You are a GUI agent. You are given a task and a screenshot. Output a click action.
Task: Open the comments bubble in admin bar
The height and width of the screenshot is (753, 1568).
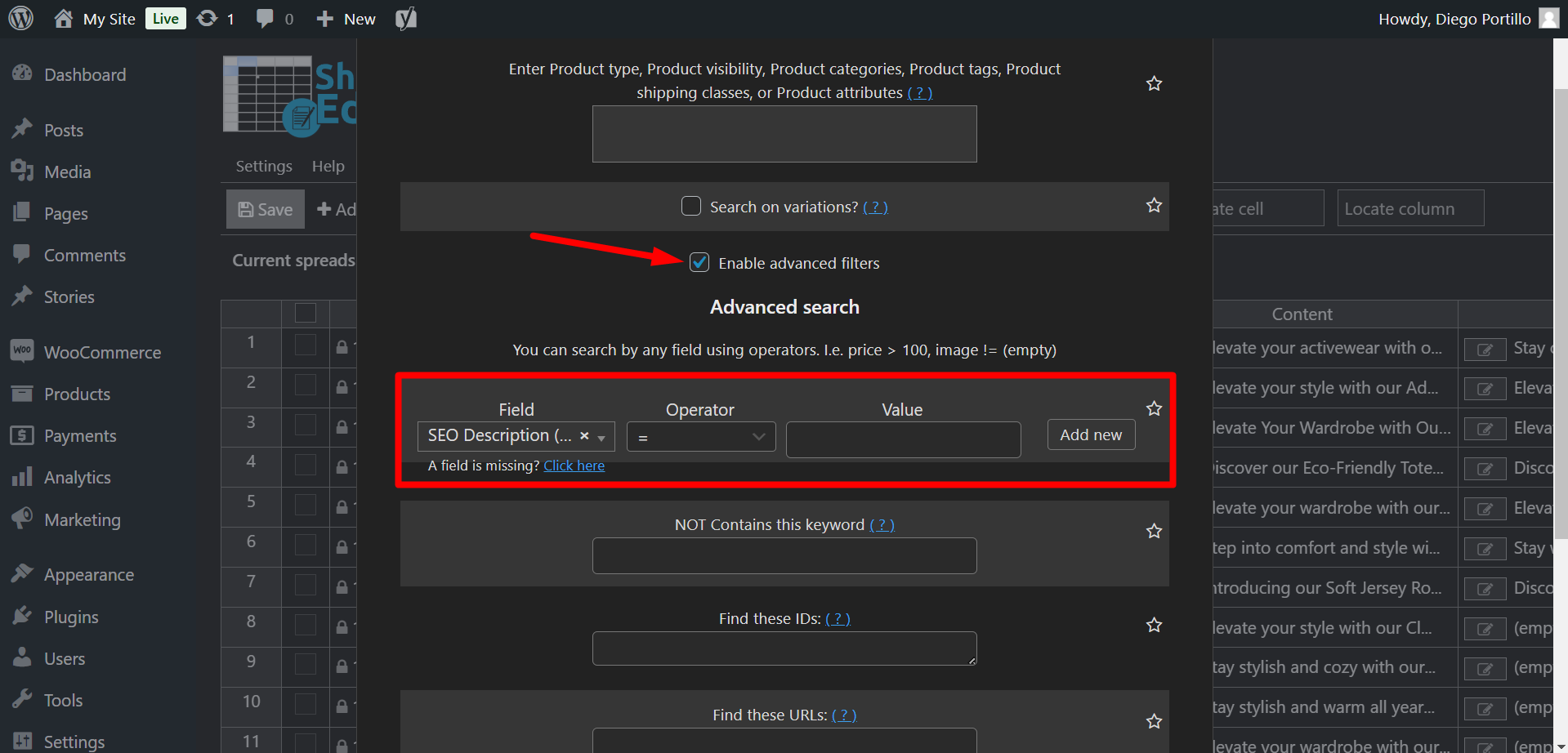coord(265,18)
